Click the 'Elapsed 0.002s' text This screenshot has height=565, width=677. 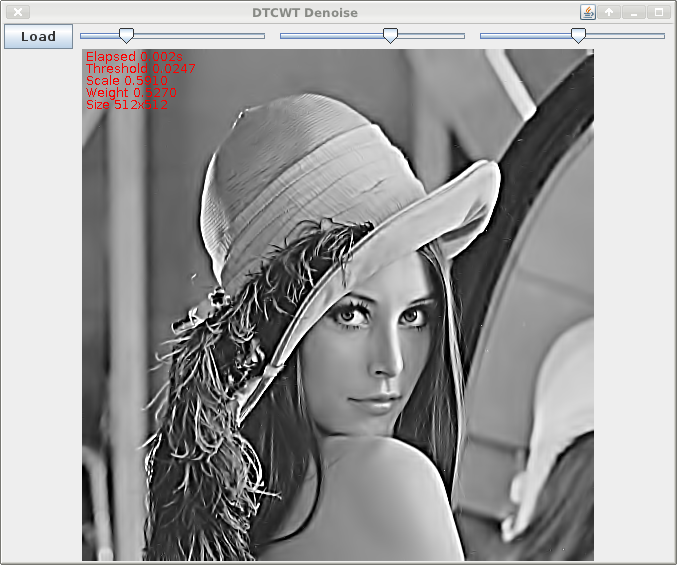134,57
